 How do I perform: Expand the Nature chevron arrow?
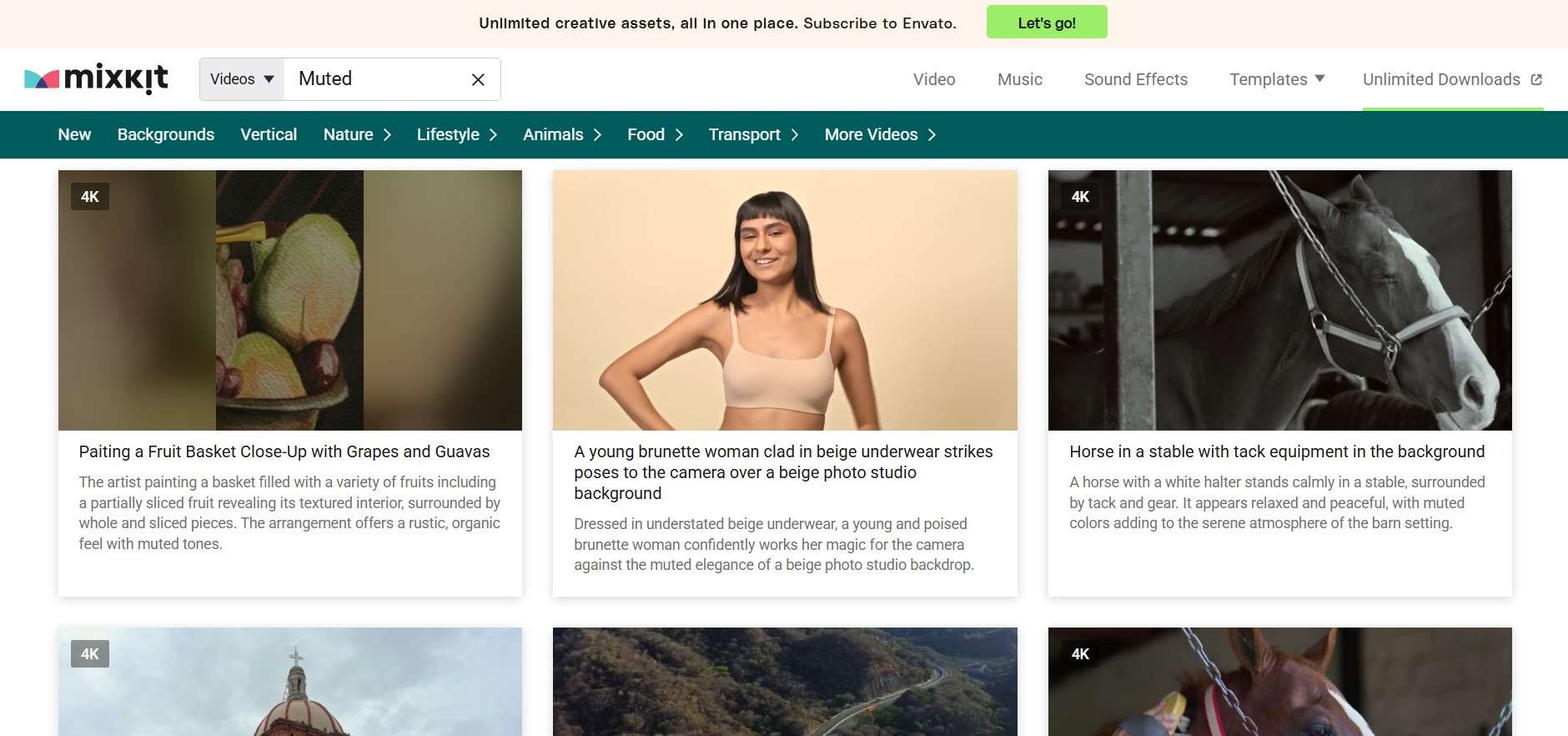coord(387,134)
